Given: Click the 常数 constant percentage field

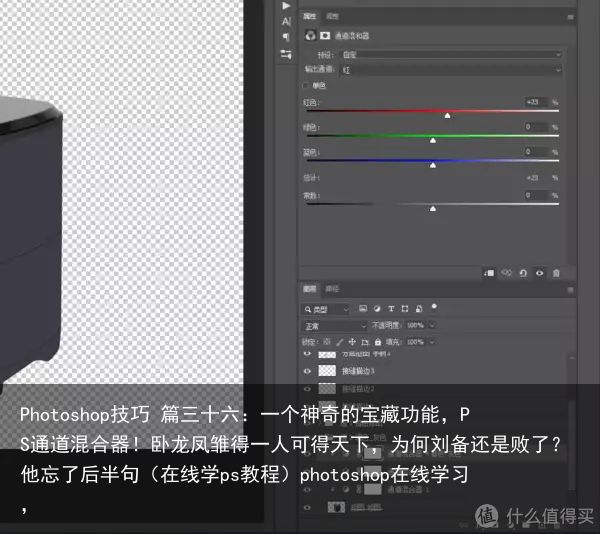Looking at the screenshot, I should coord(536,195).
